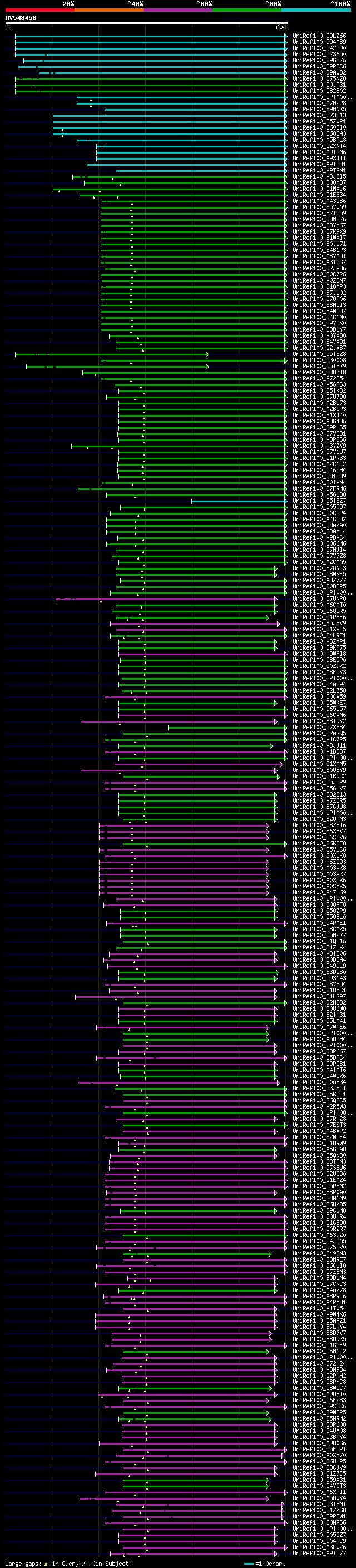Select the label UniRef100_P47169
Screen dimensions: 356x1568
click(319, 893)
